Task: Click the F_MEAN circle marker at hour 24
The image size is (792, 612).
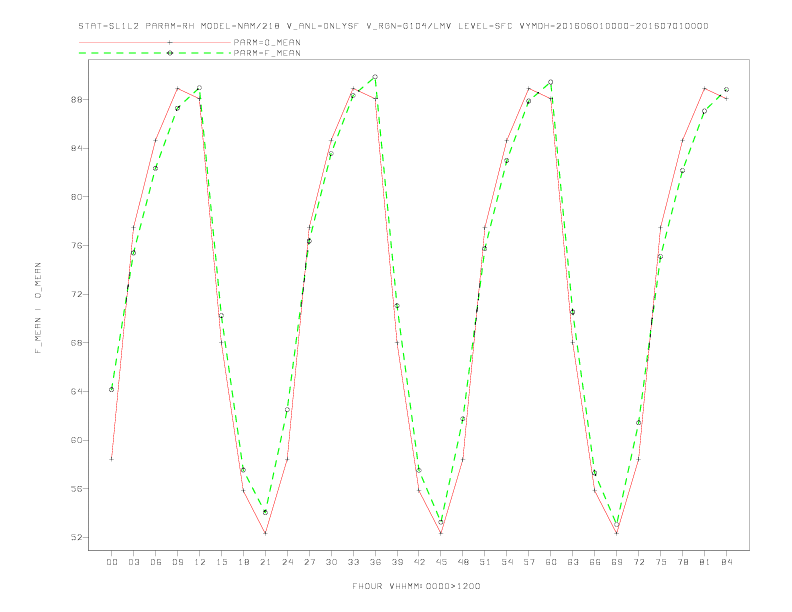Action: click(x=287, y=410)
